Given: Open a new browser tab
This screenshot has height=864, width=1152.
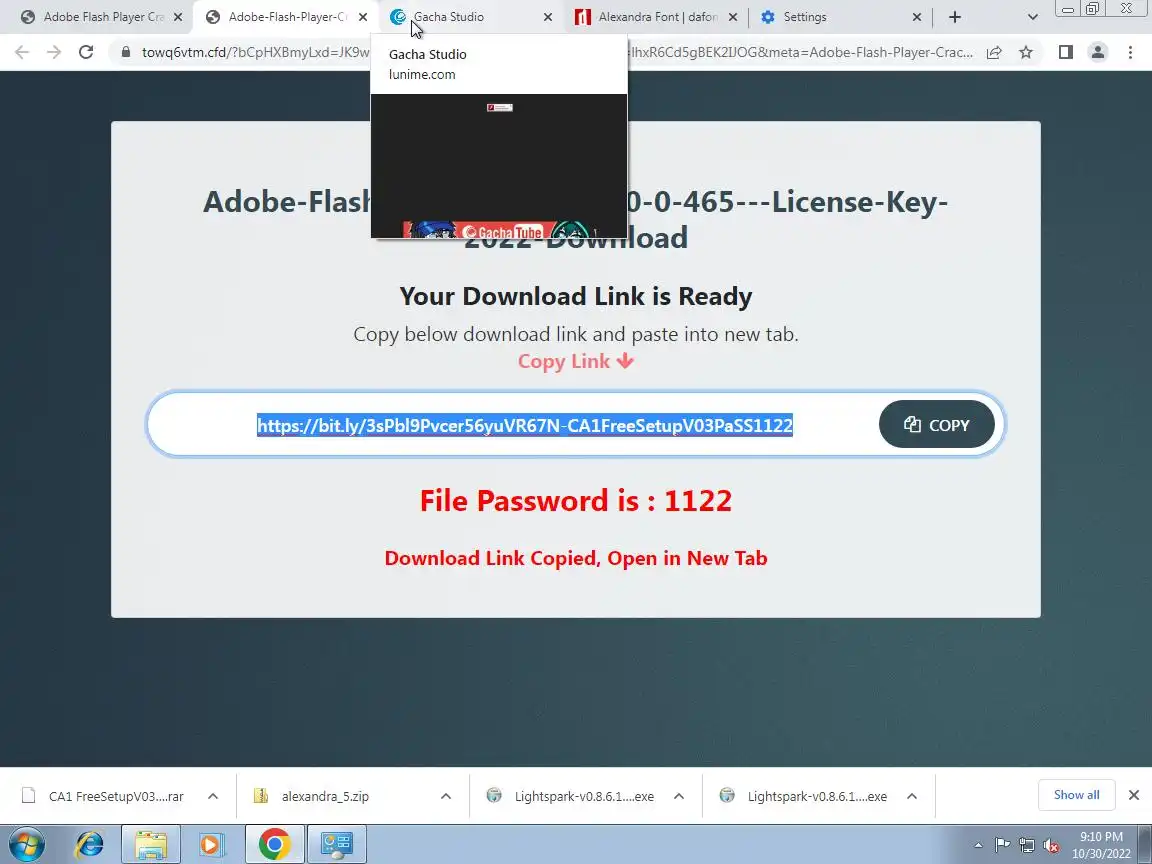Looking at the screenshot, I should (x=954, y=17).
